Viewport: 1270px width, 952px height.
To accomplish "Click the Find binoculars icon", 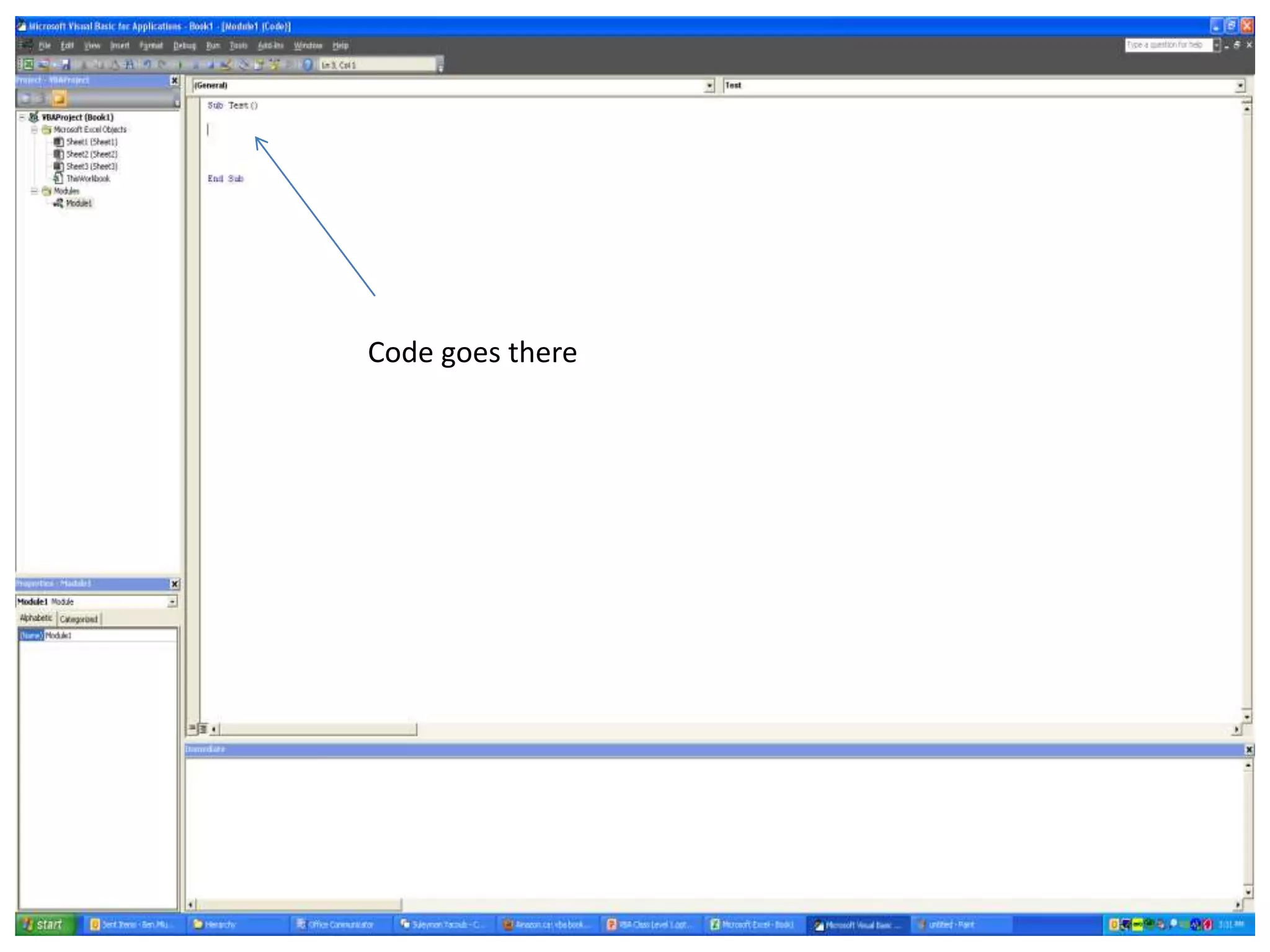I will click(129, 64).
